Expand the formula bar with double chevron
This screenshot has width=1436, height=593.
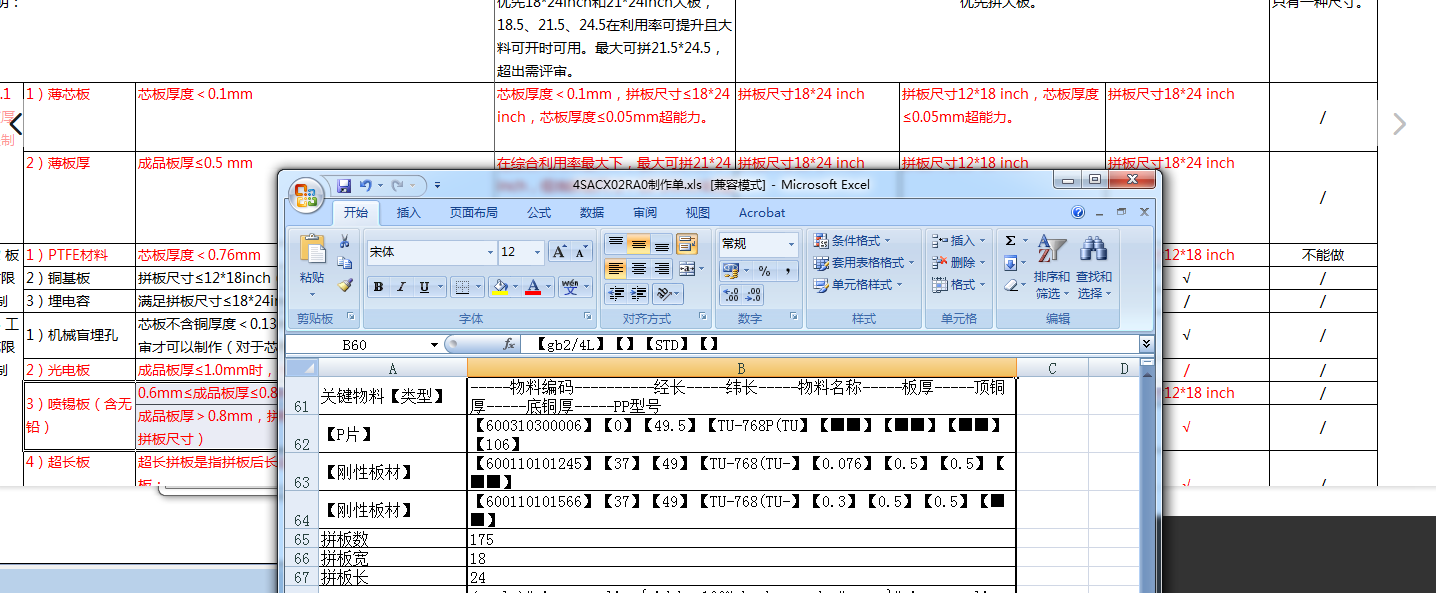1146,344
